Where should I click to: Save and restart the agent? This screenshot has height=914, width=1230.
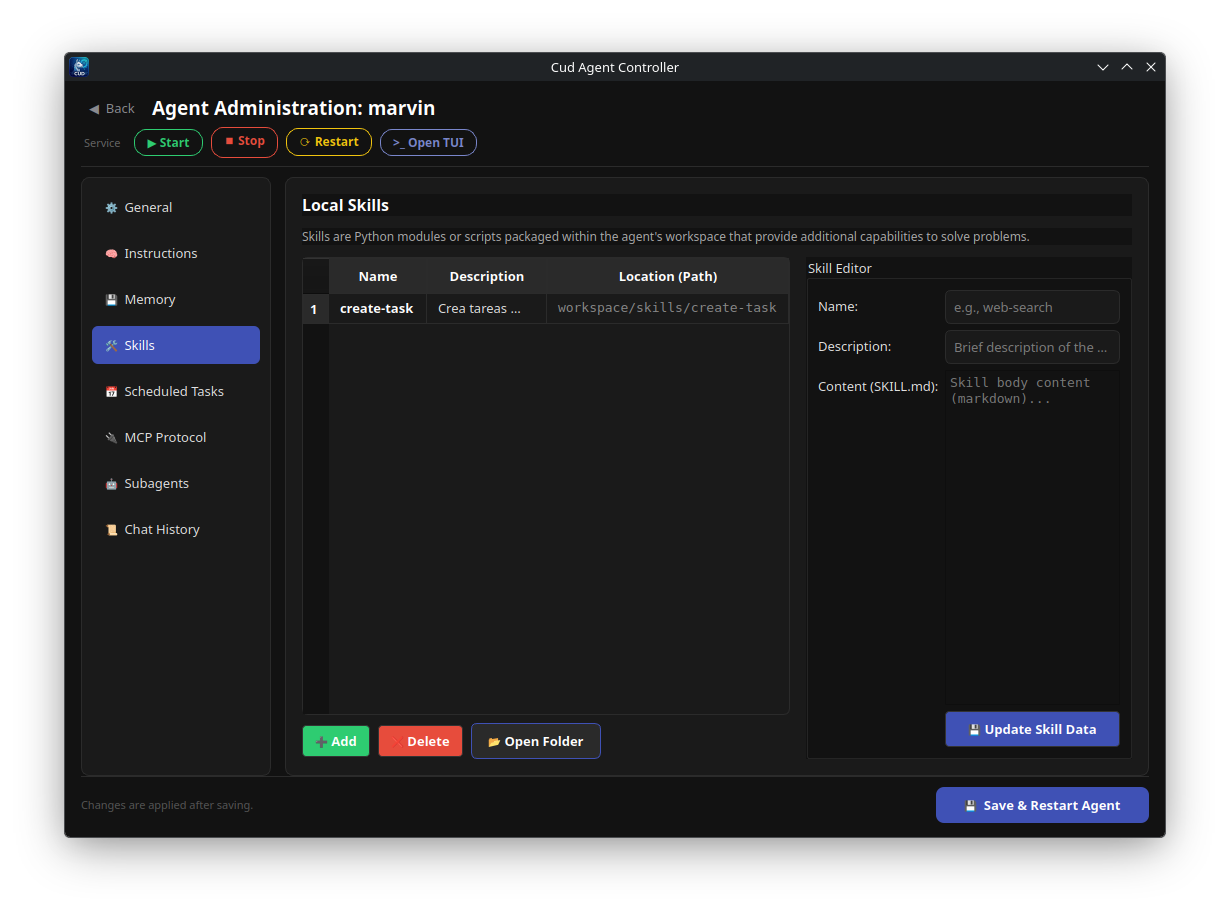(x=1042, y=805)
